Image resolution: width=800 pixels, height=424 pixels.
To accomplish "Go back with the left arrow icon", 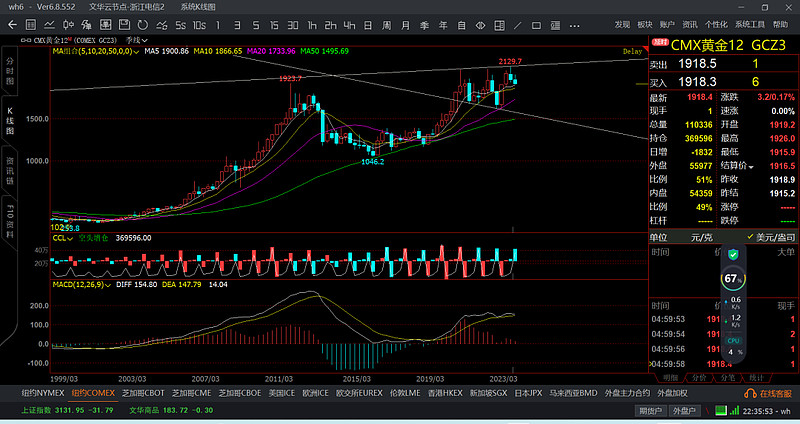I will 13,24.
